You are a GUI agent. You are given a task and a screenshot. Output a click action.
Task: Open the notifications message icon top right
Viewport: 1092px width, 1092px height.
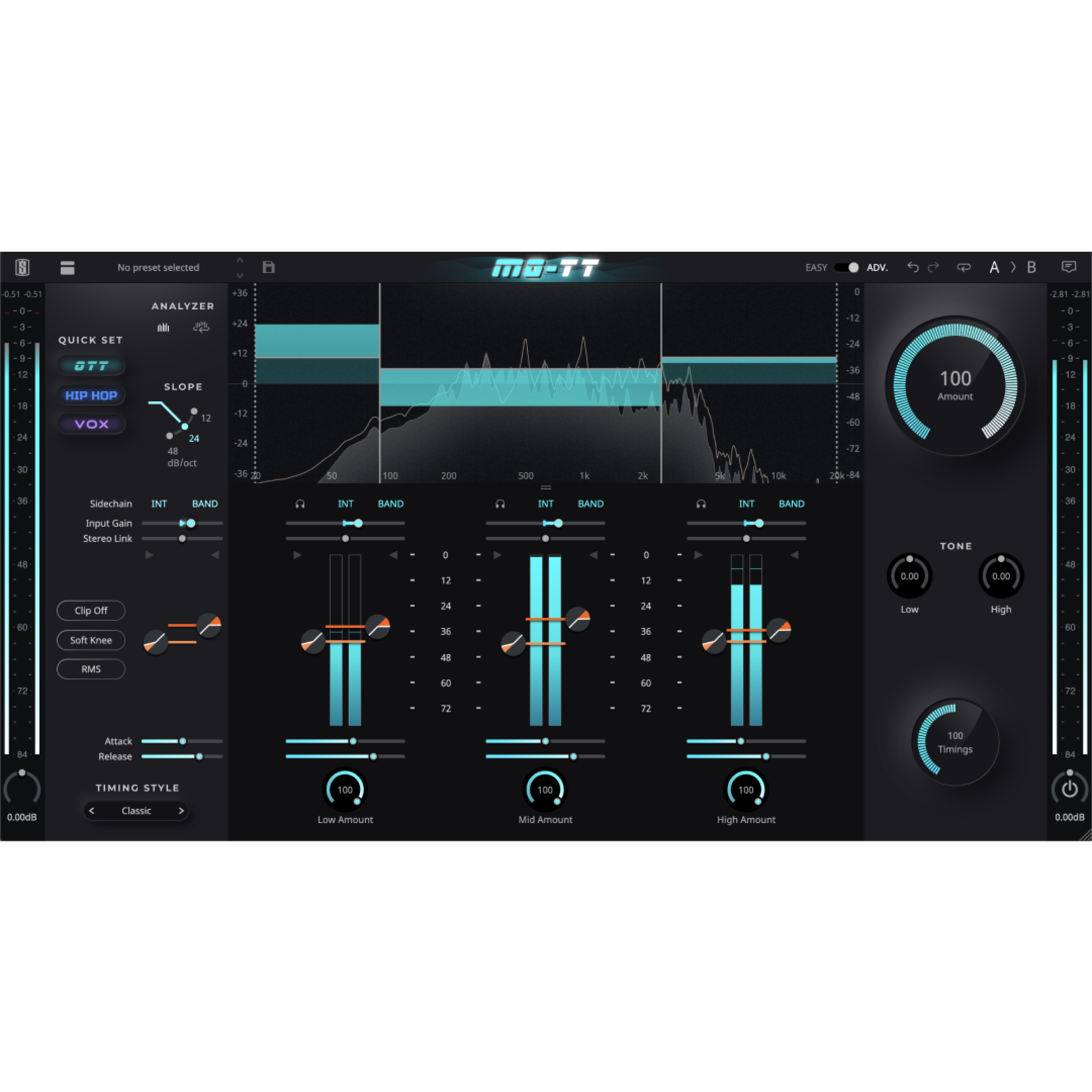(1069, 267)
